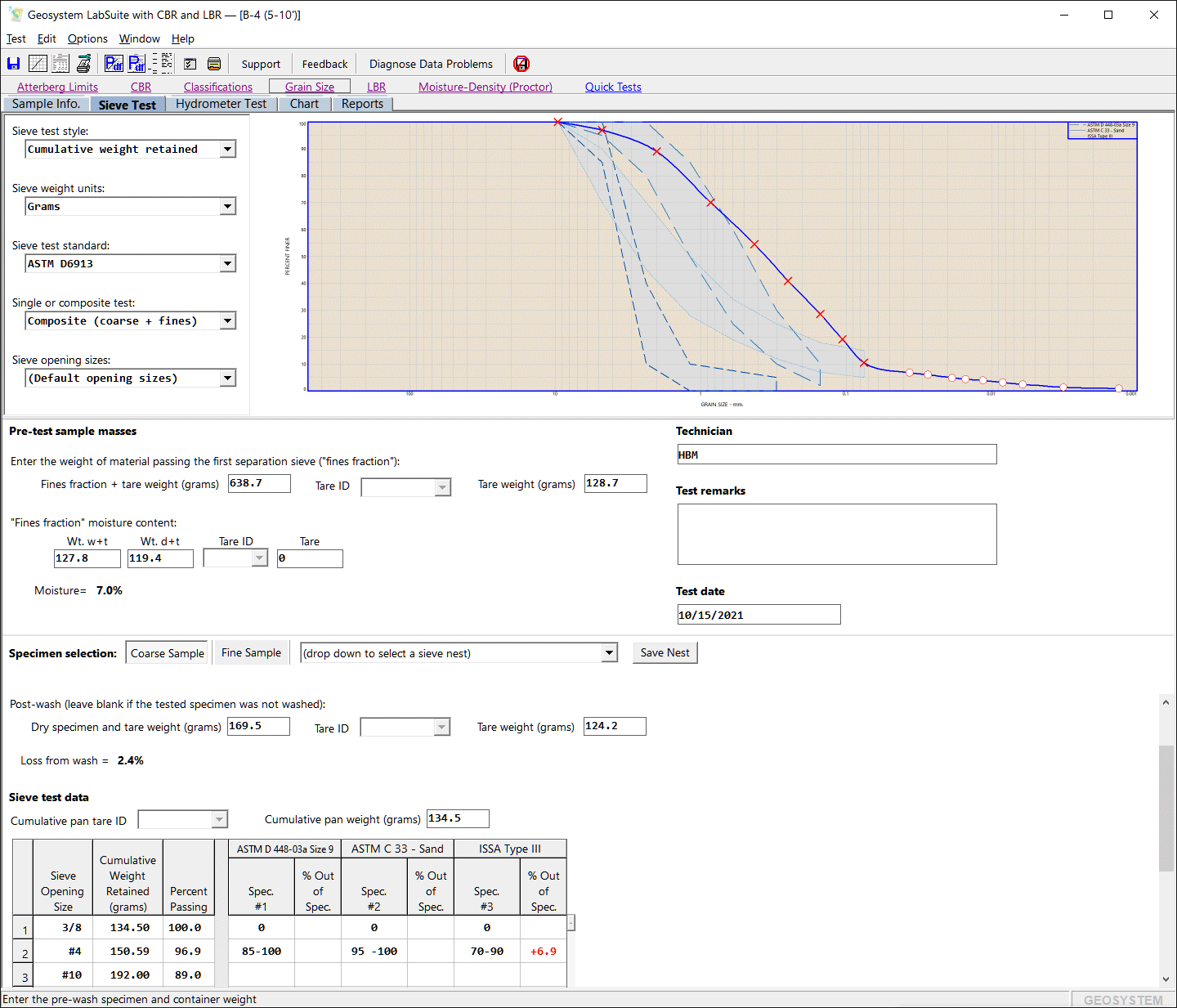Screen dimensions: 1177x1008
Task: Click the Technician input field
Action: [x=836, y=455]
